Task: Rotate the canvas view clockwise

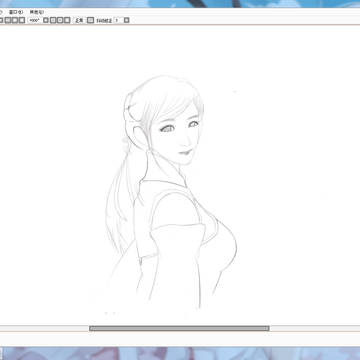Action: pyautogui.click(x=60, y=20)
